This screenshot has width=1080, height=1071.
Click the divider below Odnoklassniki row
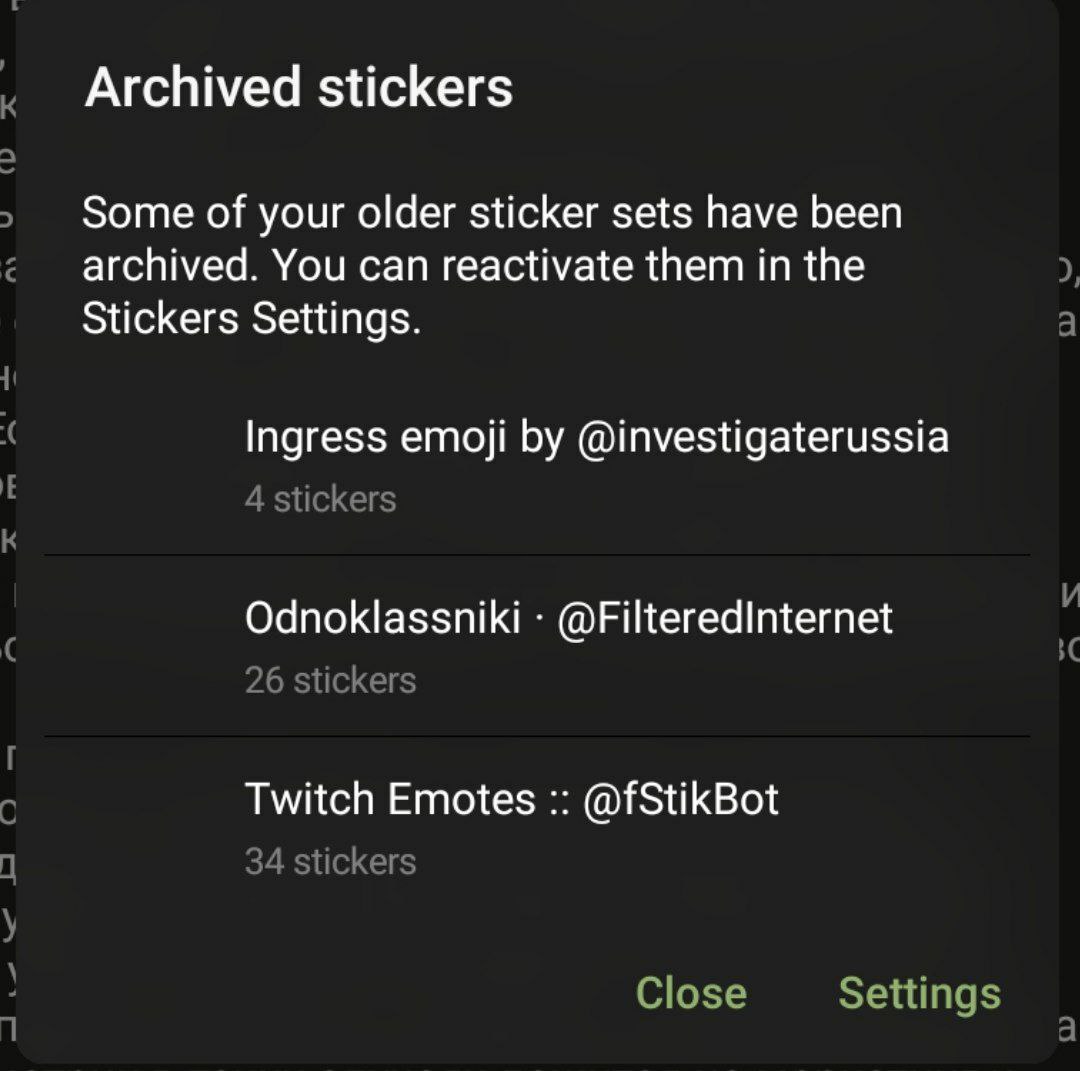point(536,736)
